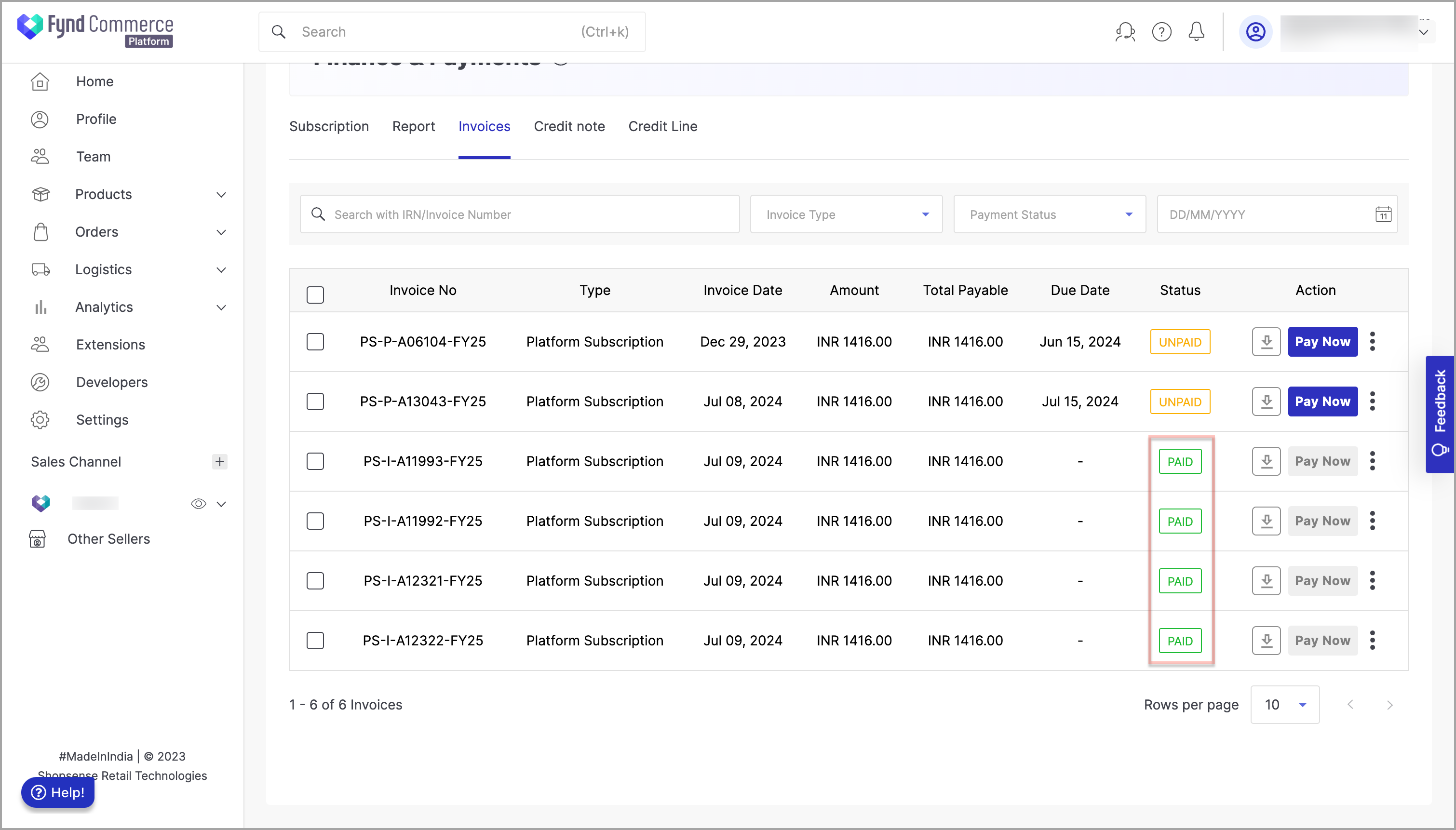
Task: Tick checkbox for PS-I-A11993-FY25
Action: [x=315, y=462]
